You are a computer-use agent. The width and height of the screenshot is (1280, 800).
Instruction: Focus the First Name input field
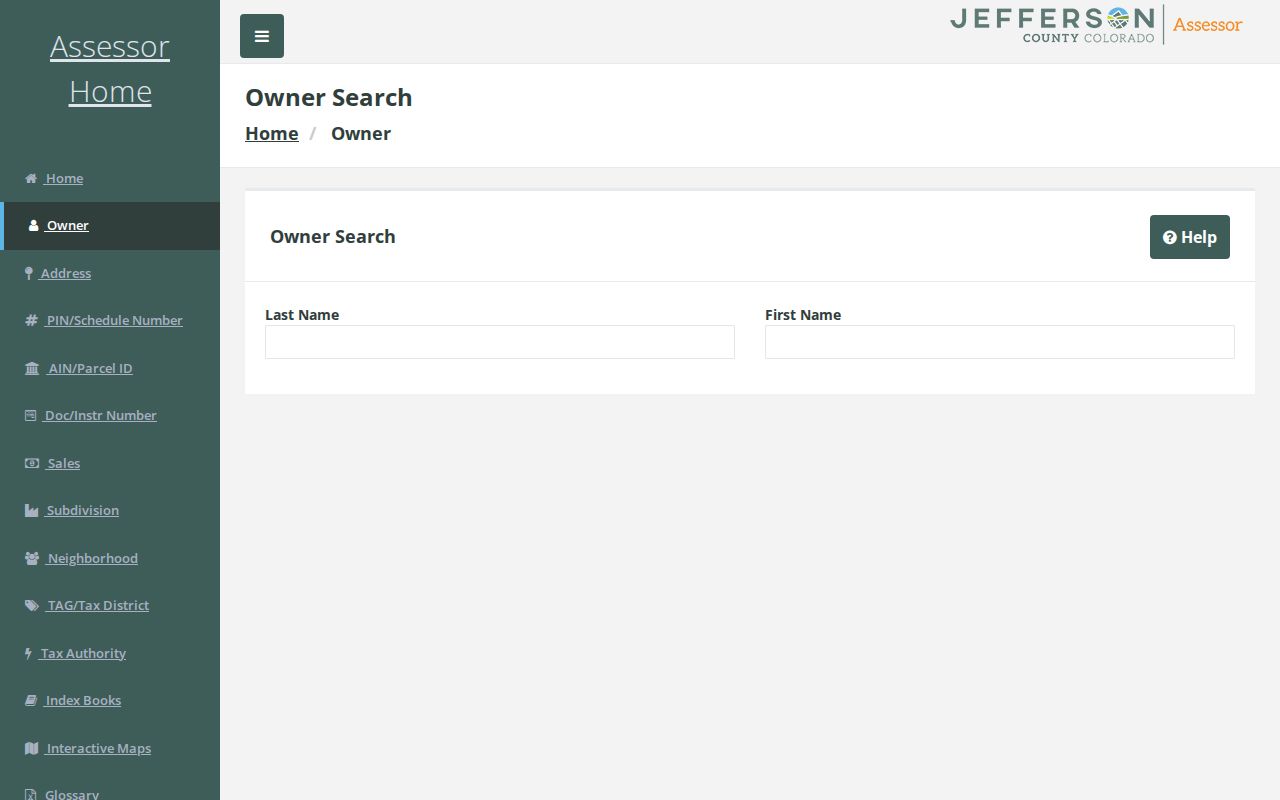tap(1000, 342)
